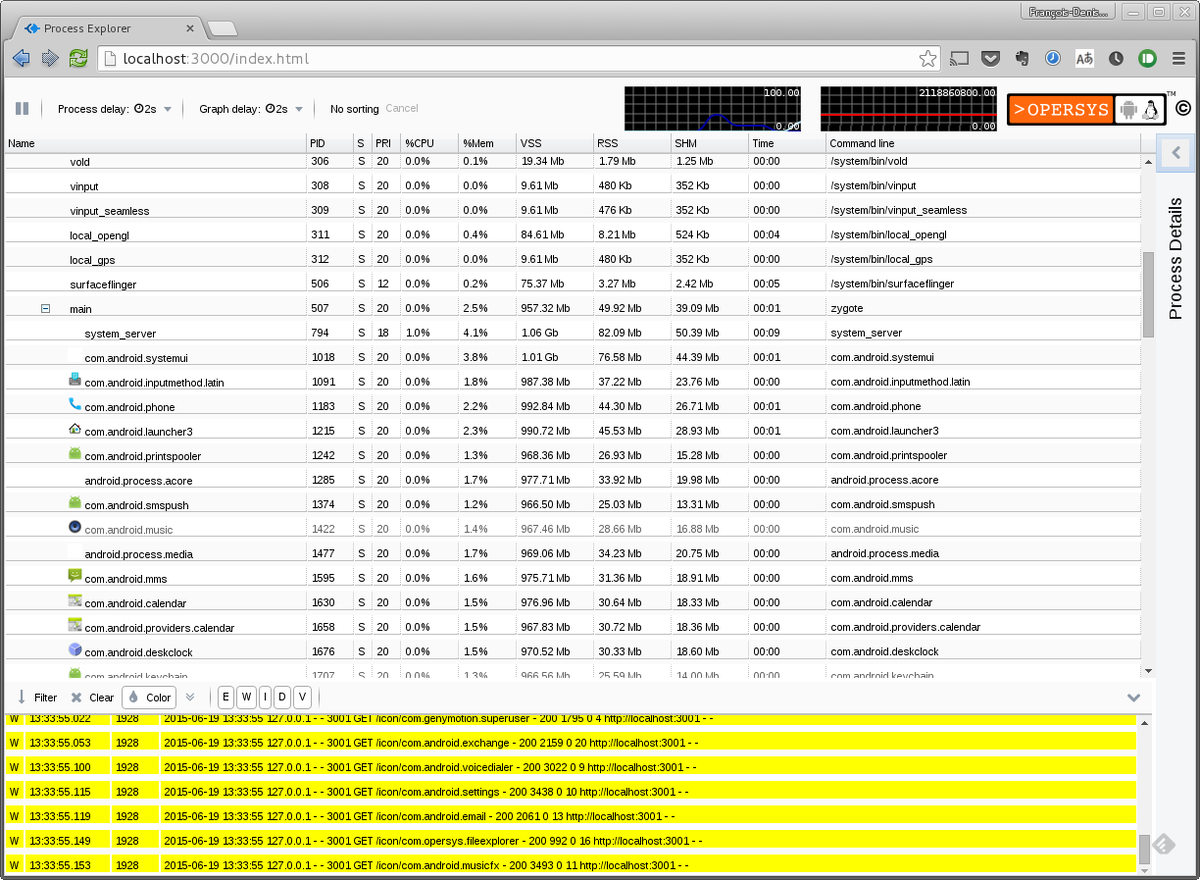Go back in the browser
The image size is (1200, 880).
(x=20, y=59)
